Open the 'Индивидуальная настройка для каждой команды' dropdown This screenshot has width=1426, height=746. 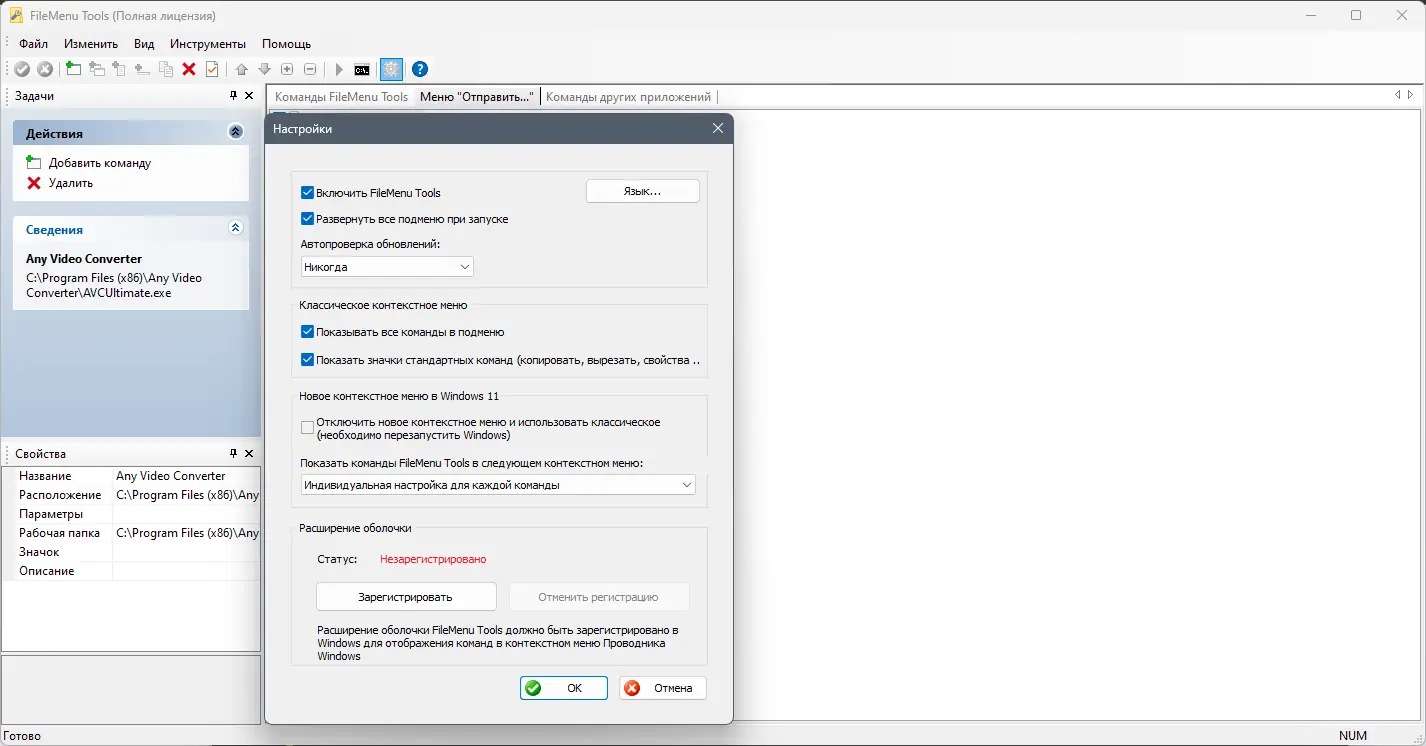coord(498,485)
